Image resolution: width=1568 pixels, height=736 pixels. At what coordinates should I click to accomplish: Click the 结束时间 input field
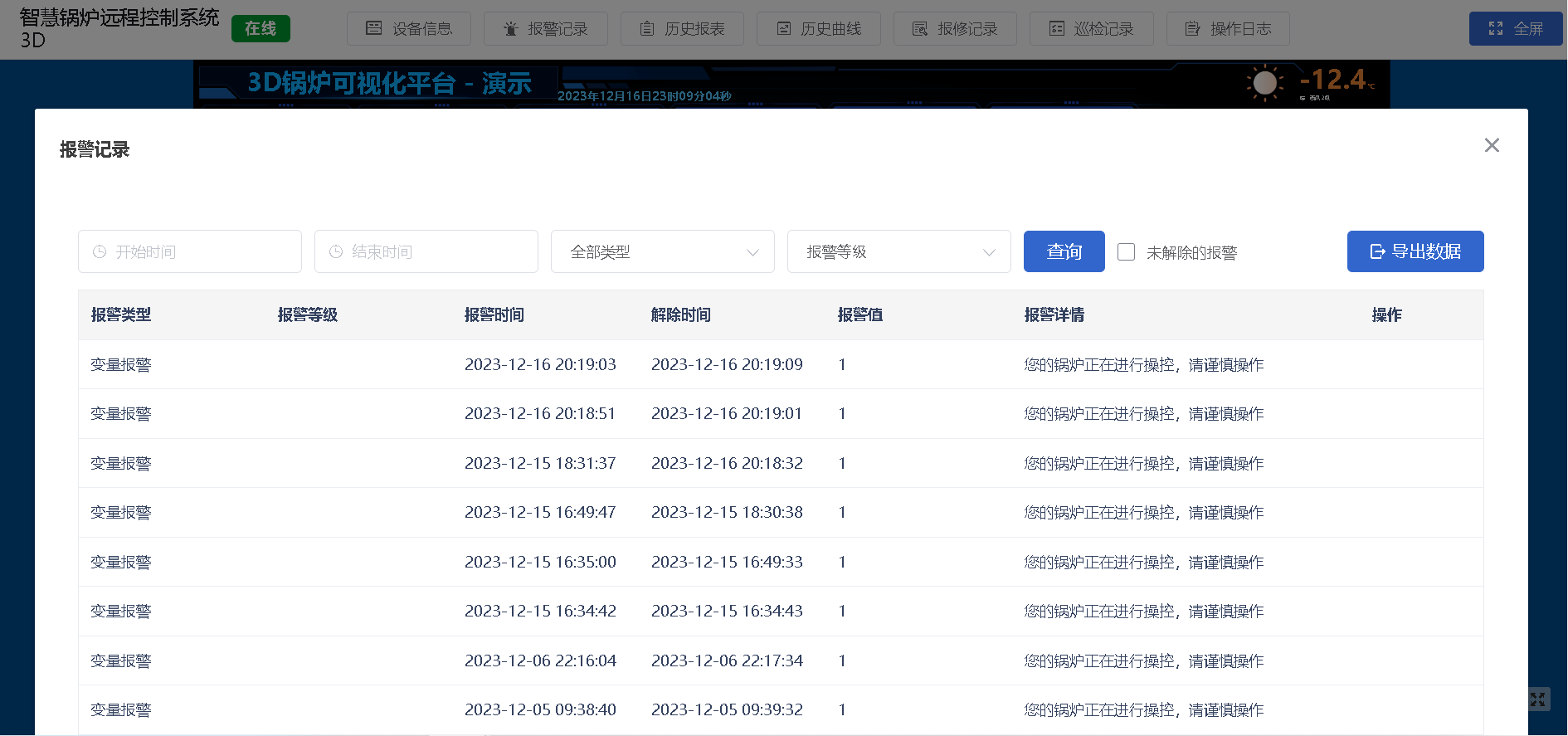pos(426,251)
